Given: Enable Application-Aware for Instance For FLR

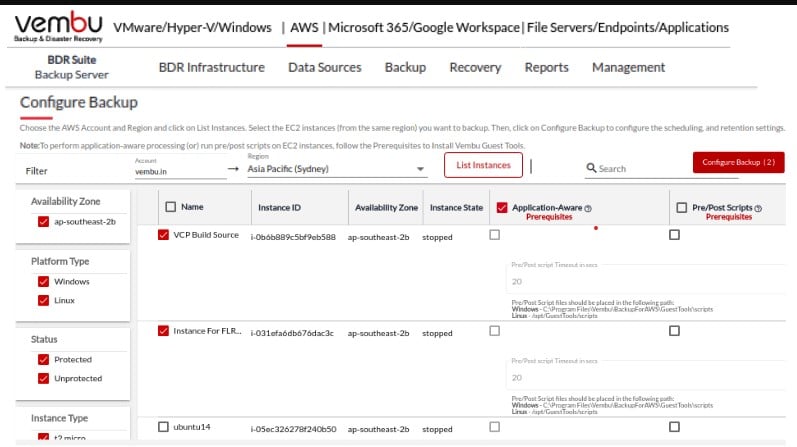Looking at the screenshot, I should [495, 331].
